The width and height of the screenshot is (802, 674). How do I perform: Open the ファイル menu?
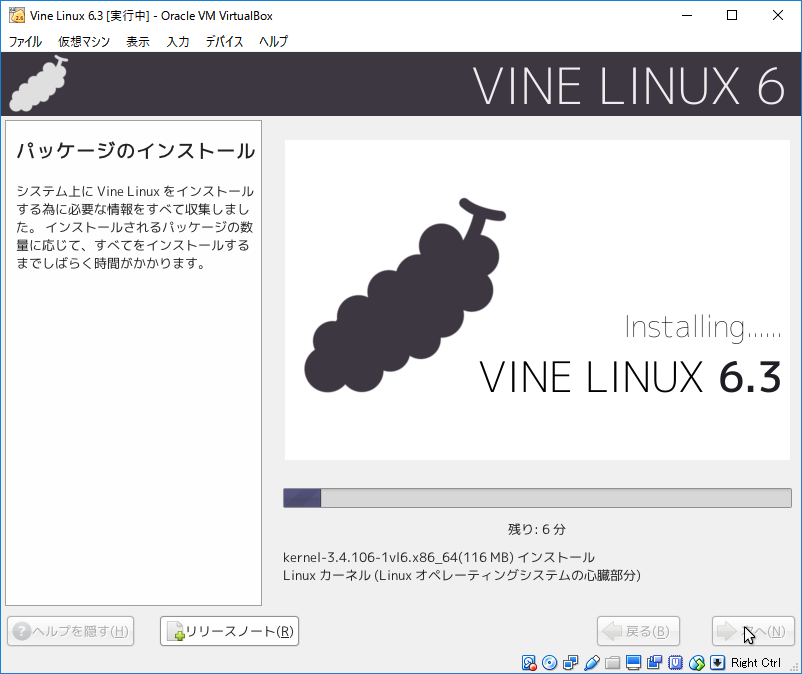24,41
